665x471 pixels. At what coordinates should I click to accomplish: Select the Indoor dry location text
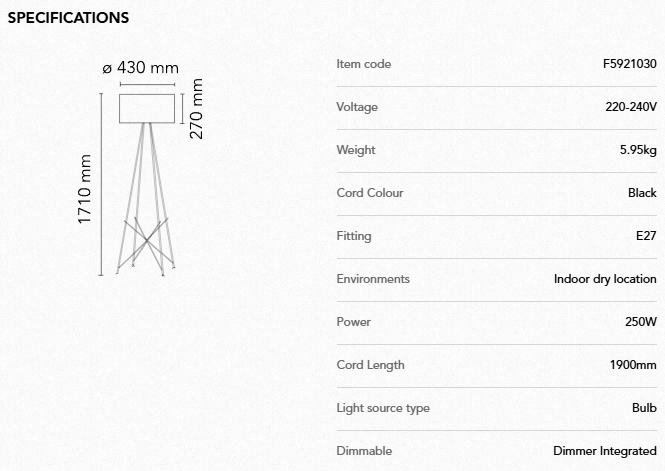[605, 279]
